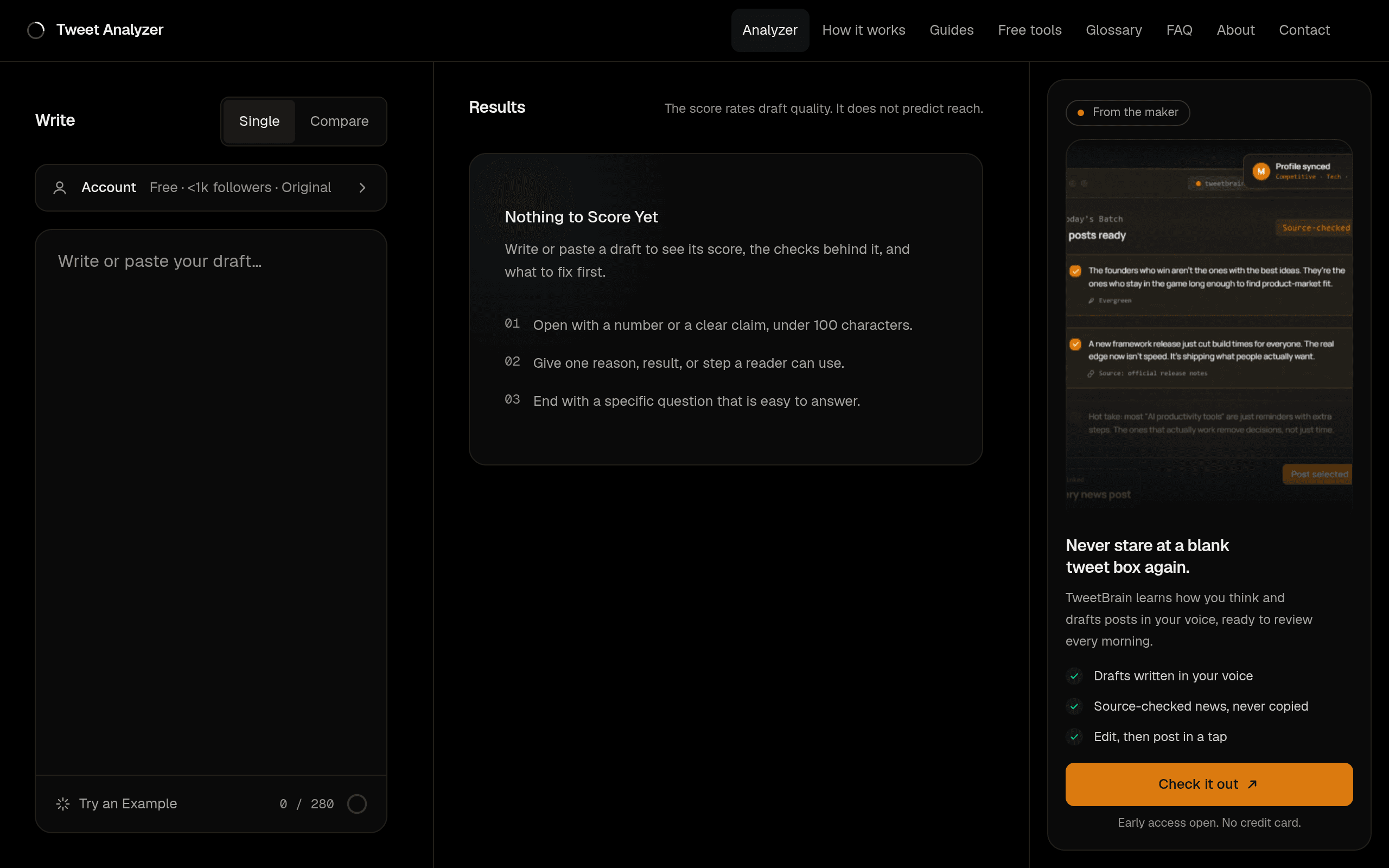Image resolution: width=1389 pixels, height=868 pixels.
Task: Click checkmark next to Edit, then post
Action: [1074, 737]
